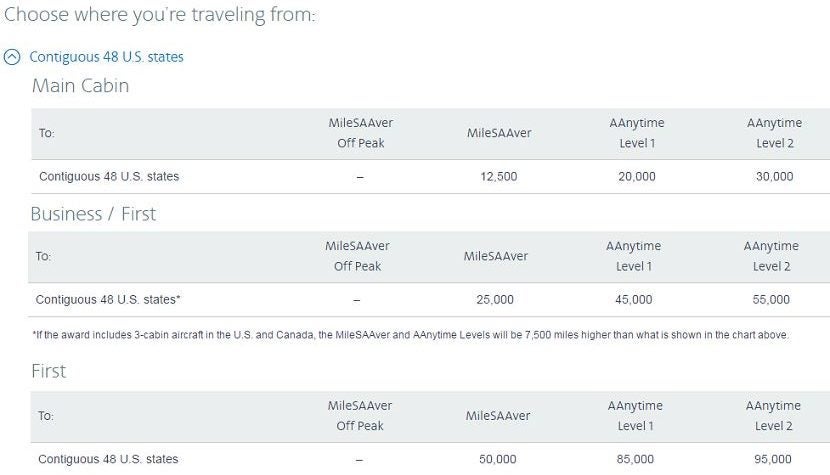Image resolution: width=830 pixels, height=475 pixels.
Task: Click the Contiguous 48 U.S. states link
Action: [x=106, y=57]
